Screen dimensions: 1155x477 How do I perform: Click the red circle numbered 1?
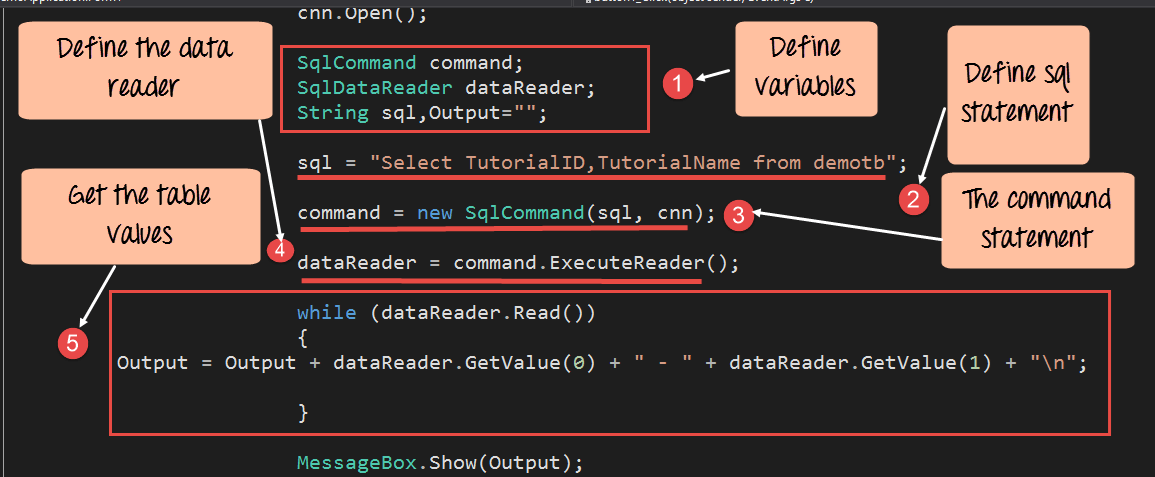[679, 85]
